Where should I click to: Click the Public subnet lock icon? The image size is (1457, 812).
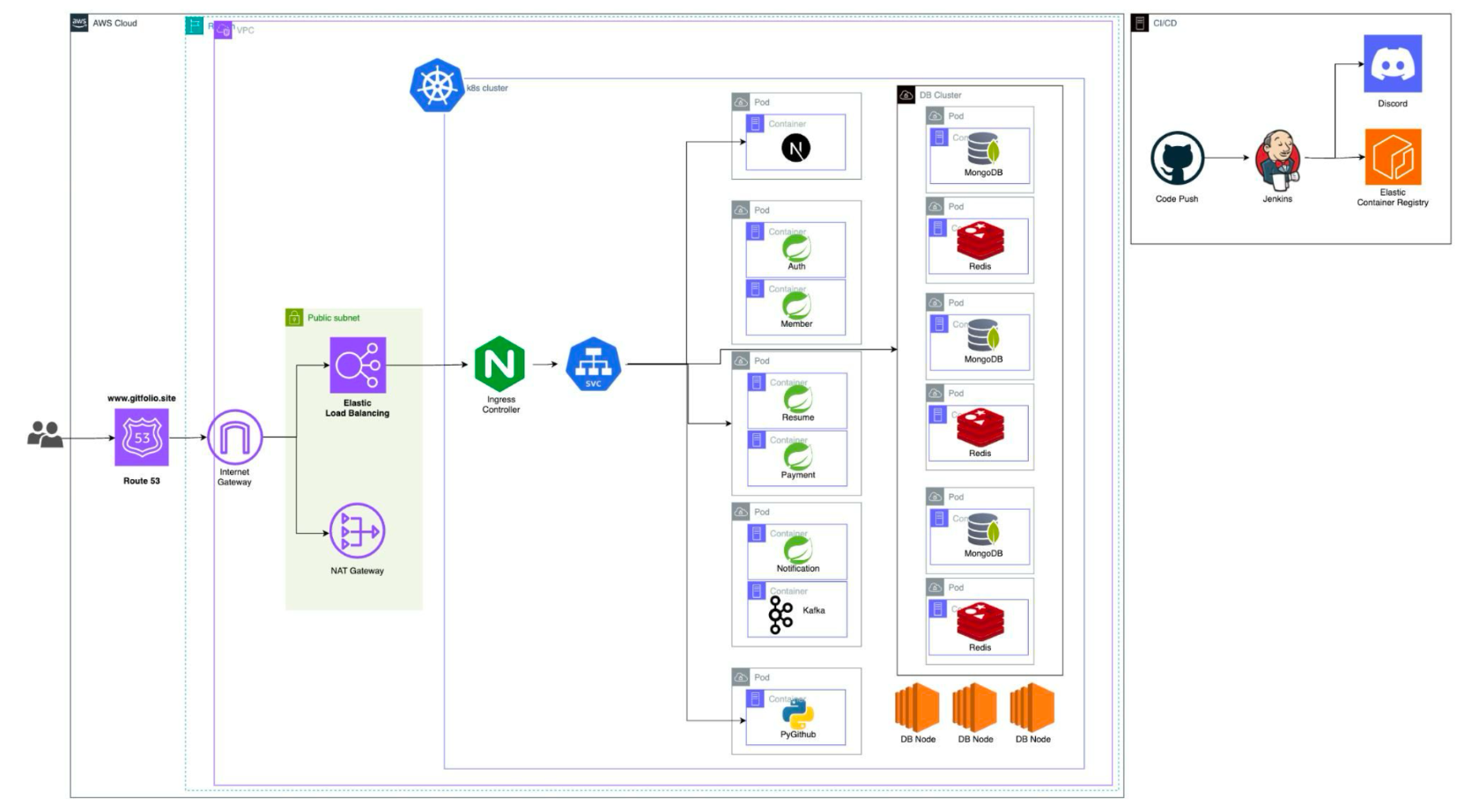pyautogui.click(x=294, y=317)
